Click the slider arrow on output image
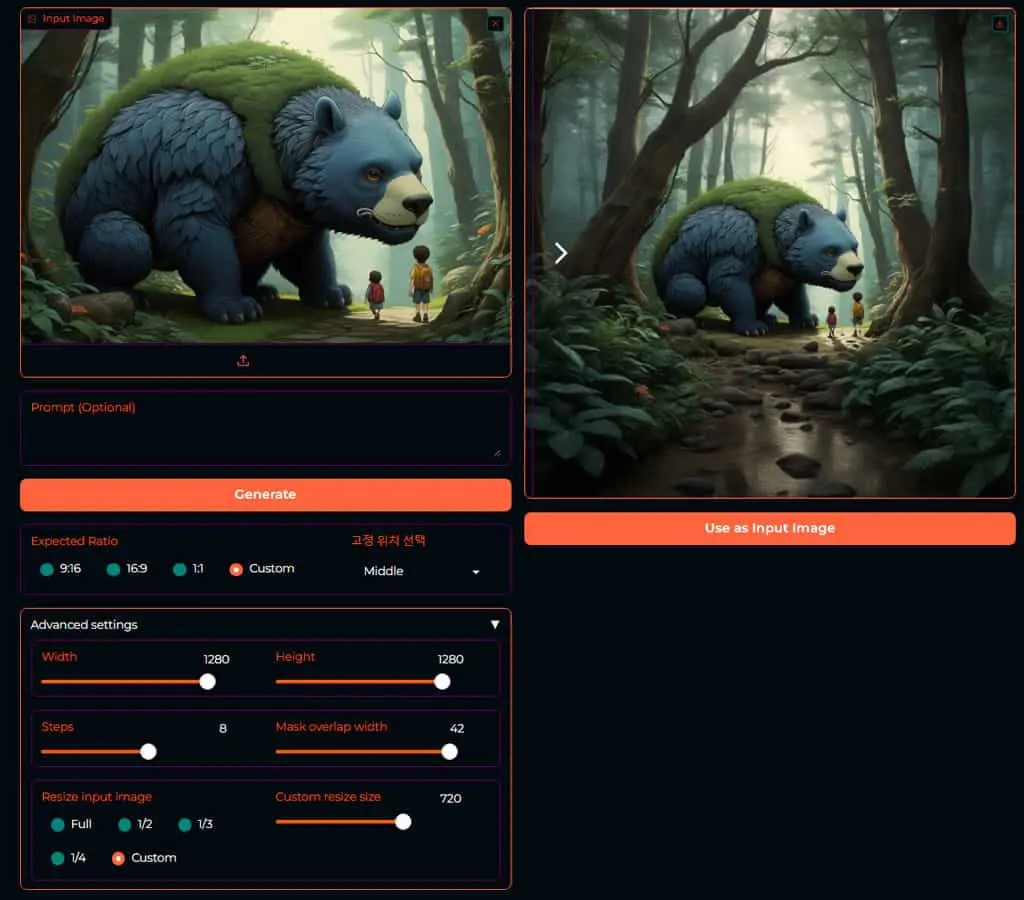 (x=560, y=253)
